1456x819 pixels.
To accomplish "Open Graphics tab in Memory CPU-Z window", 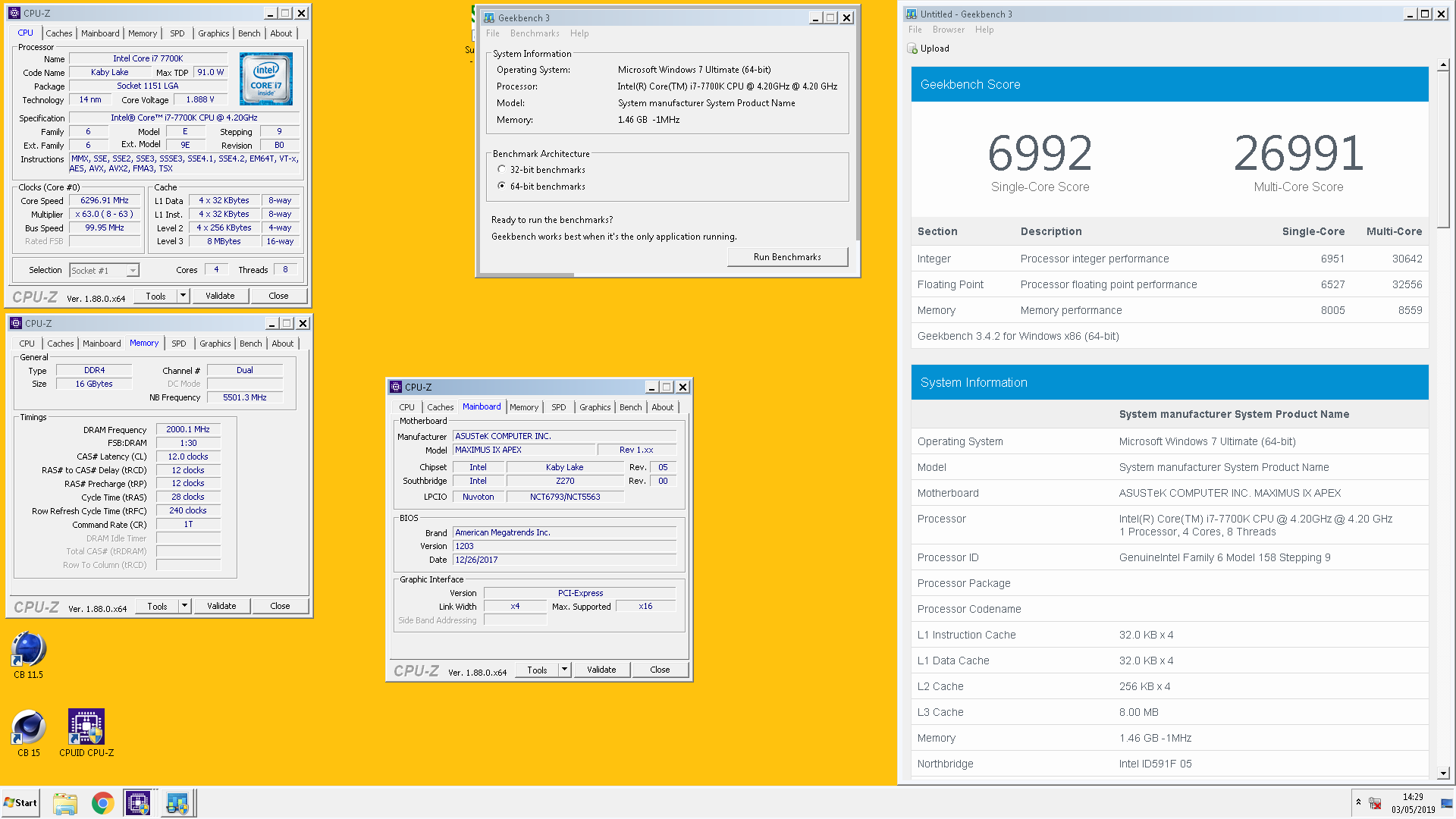I will [215, 344].
